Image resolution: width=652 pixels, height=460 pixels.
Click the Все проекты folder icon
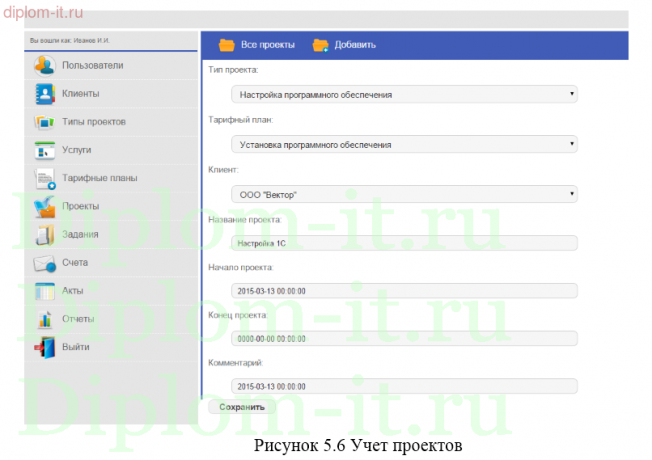click(227, 45)
